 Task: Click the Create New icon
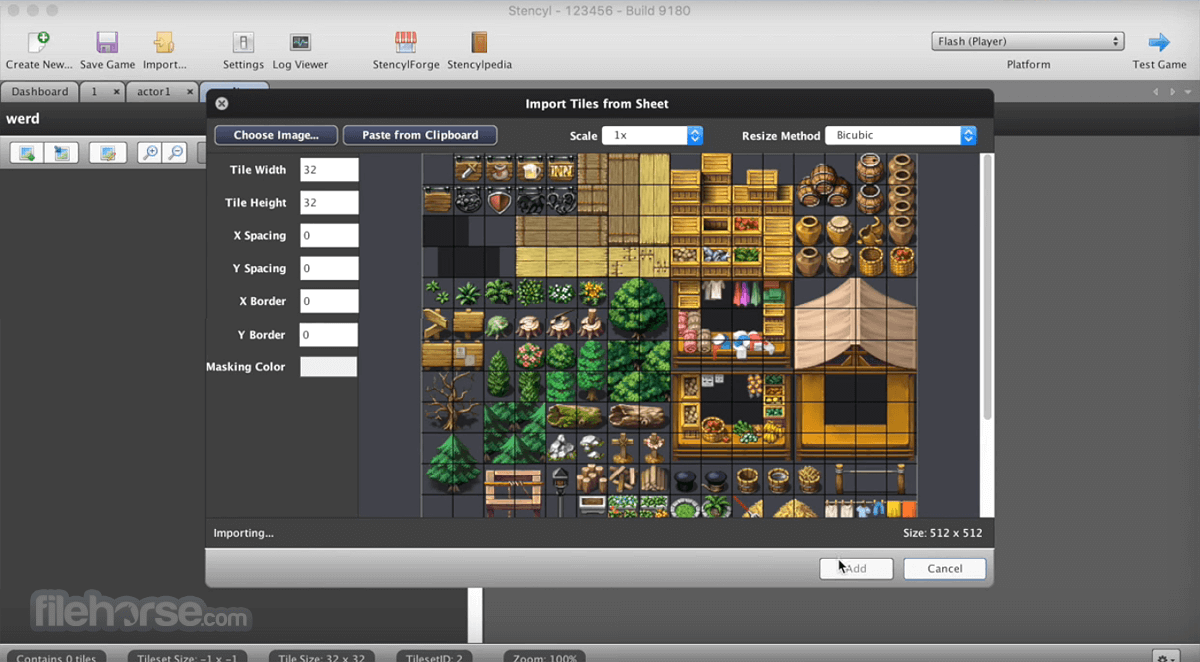click(38, 42)
